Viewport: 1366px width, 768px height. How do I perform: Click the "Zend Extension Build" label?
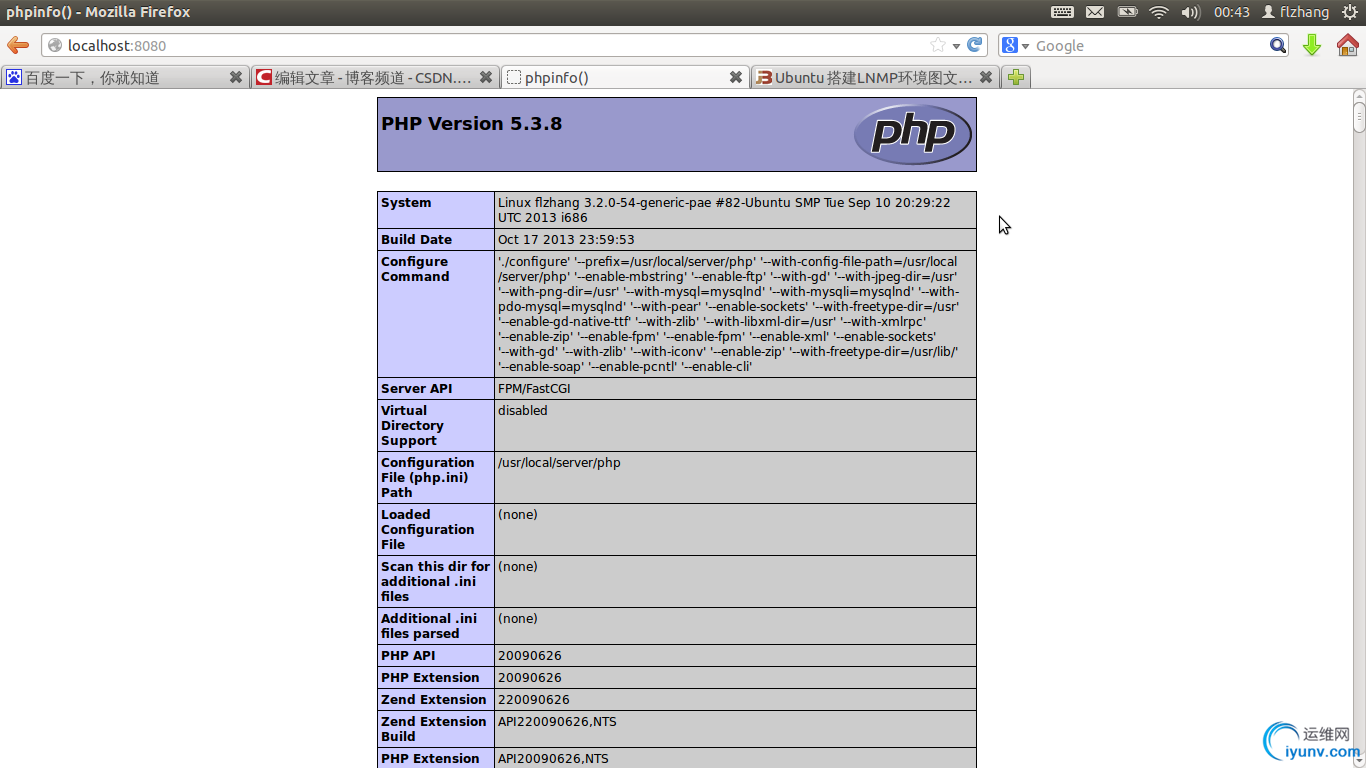[434, 729]
